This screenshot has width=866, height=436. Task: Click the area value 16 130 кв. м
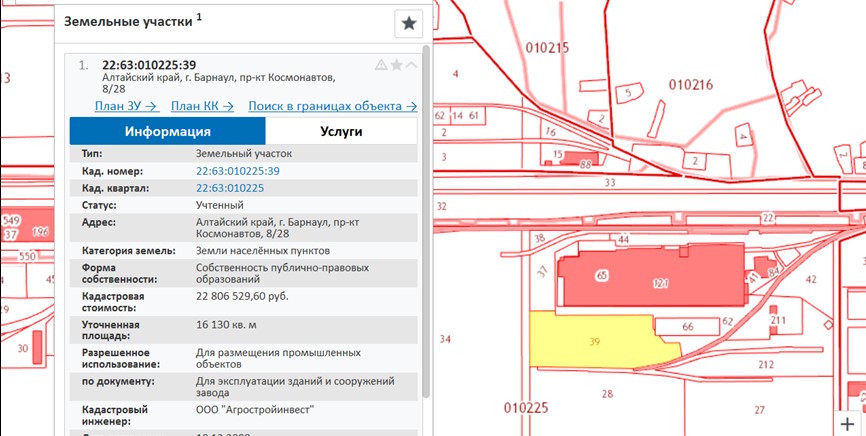pos(226,325)
